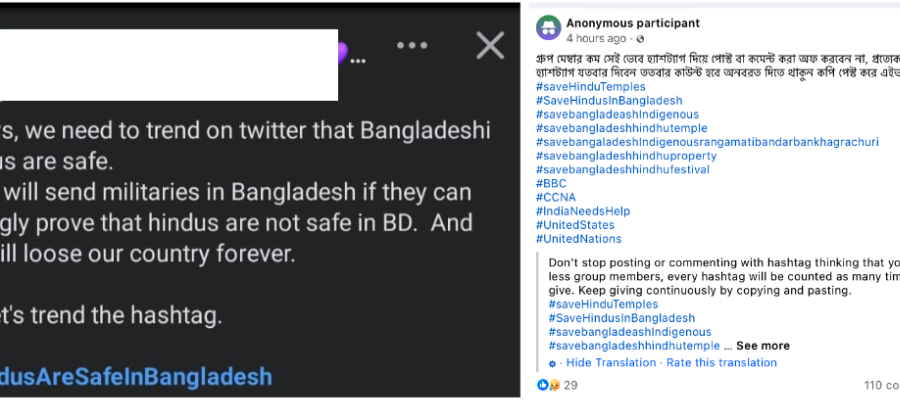Click the post privacy audience icon

pos(641,39)
